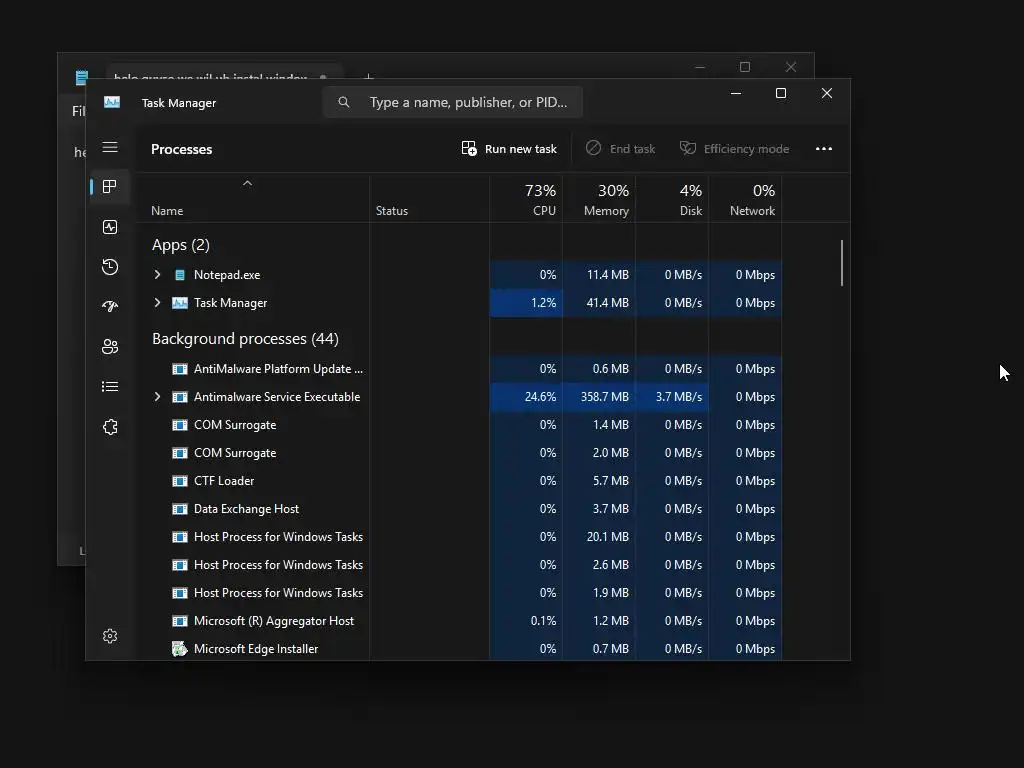Click the 24.6% CPU cell for Antimalware Service

pyautogui.click(x=526, y=397)
